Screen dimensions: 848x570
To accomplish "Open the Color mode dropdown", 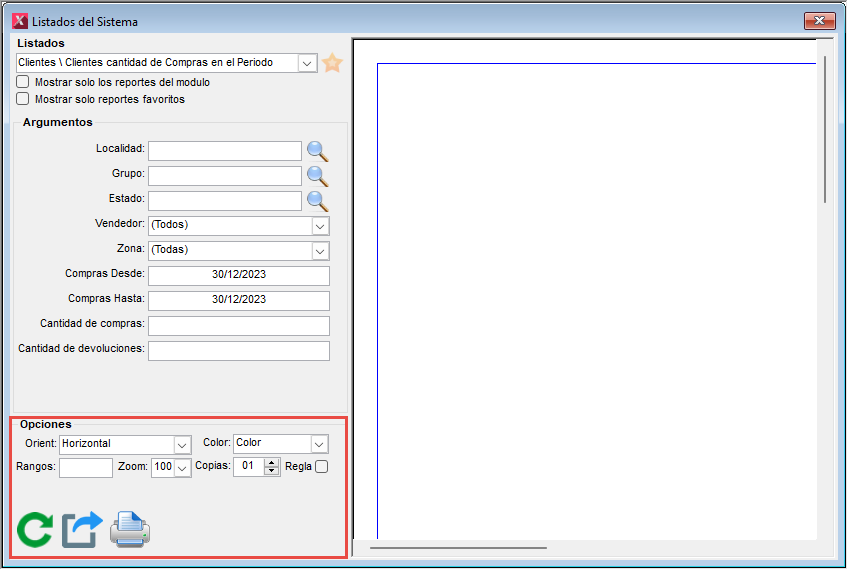I will click(x=319, y=444).
